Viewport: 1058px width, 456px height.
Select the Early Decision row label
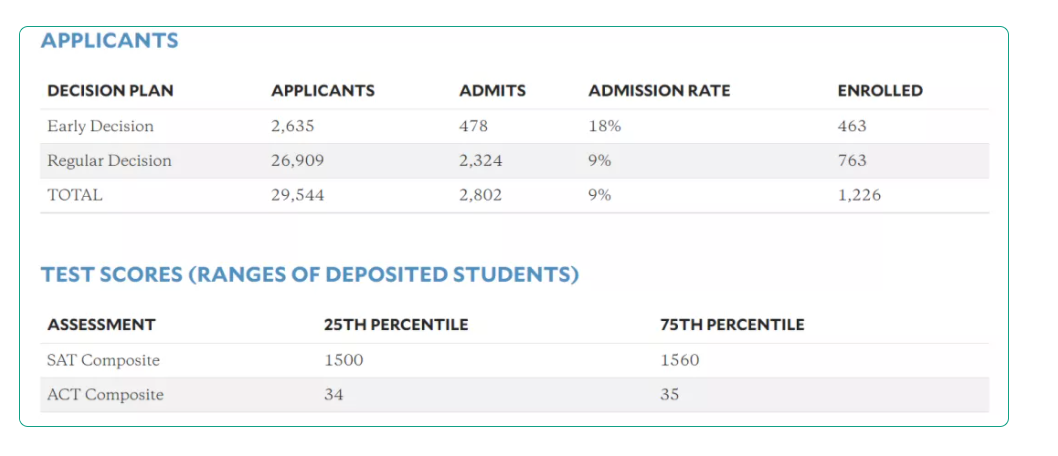coord(101,126)
